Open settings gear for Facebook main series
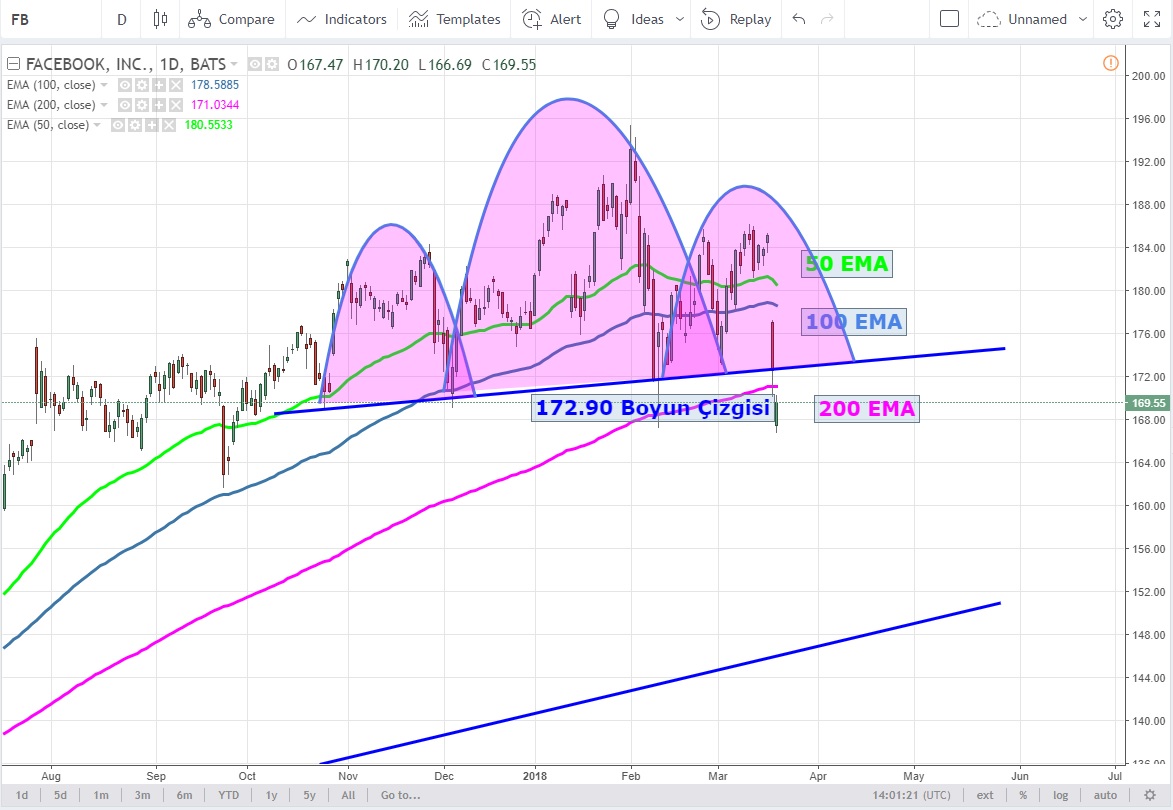 click(272, 64)
